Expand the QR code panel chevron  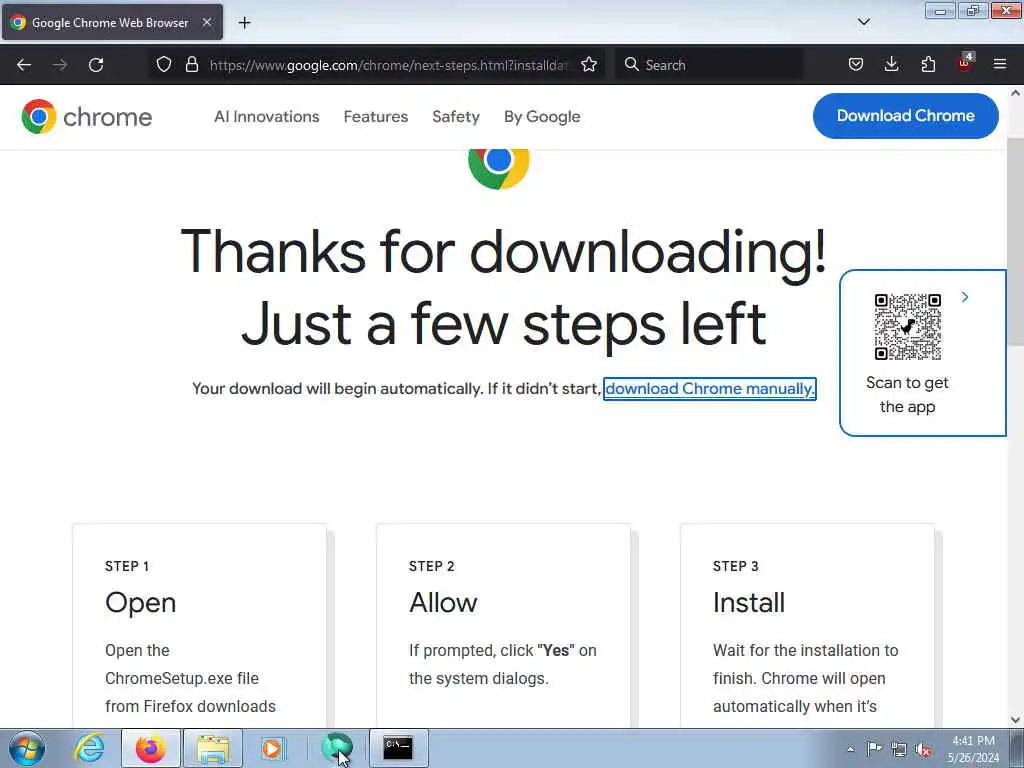965,297
